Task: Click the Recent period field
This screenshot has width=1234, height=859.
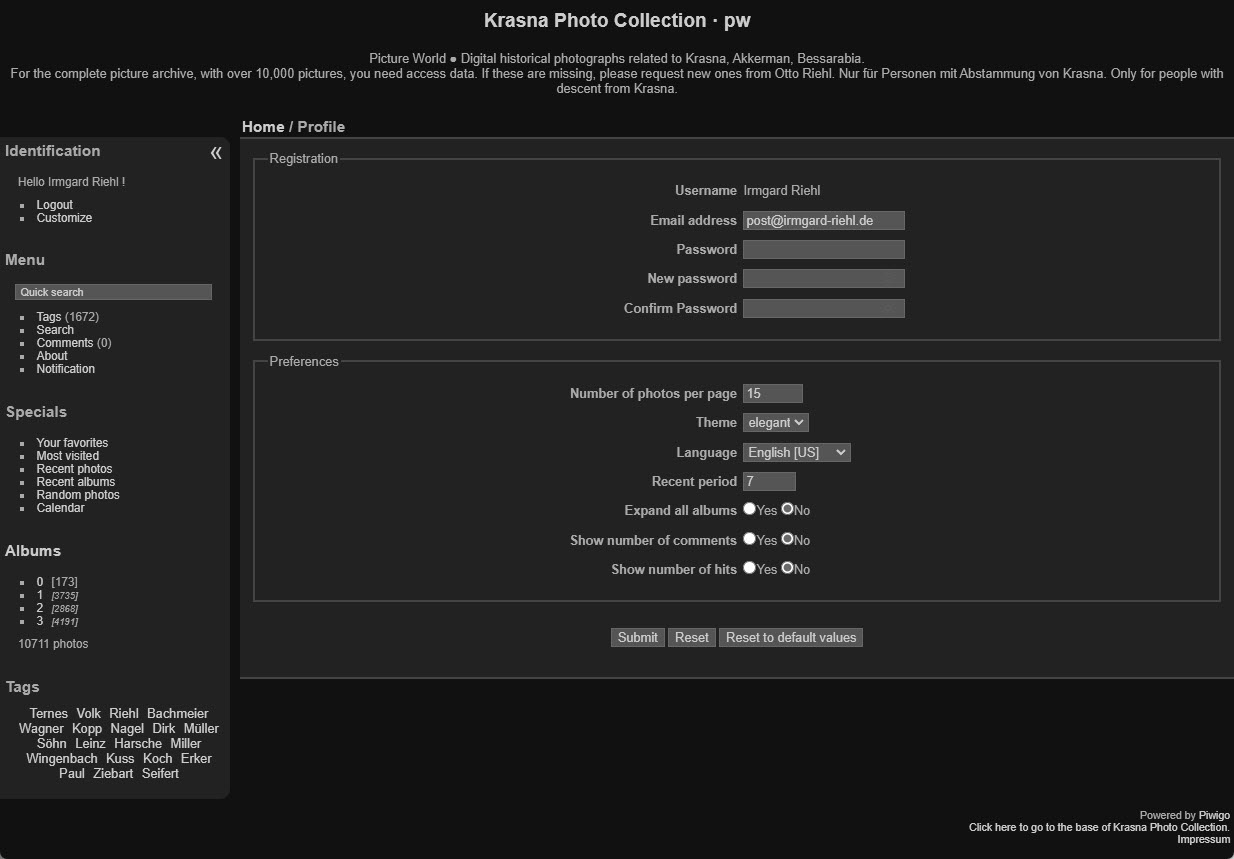Action: pyautogui.click(x=769, y=481)
